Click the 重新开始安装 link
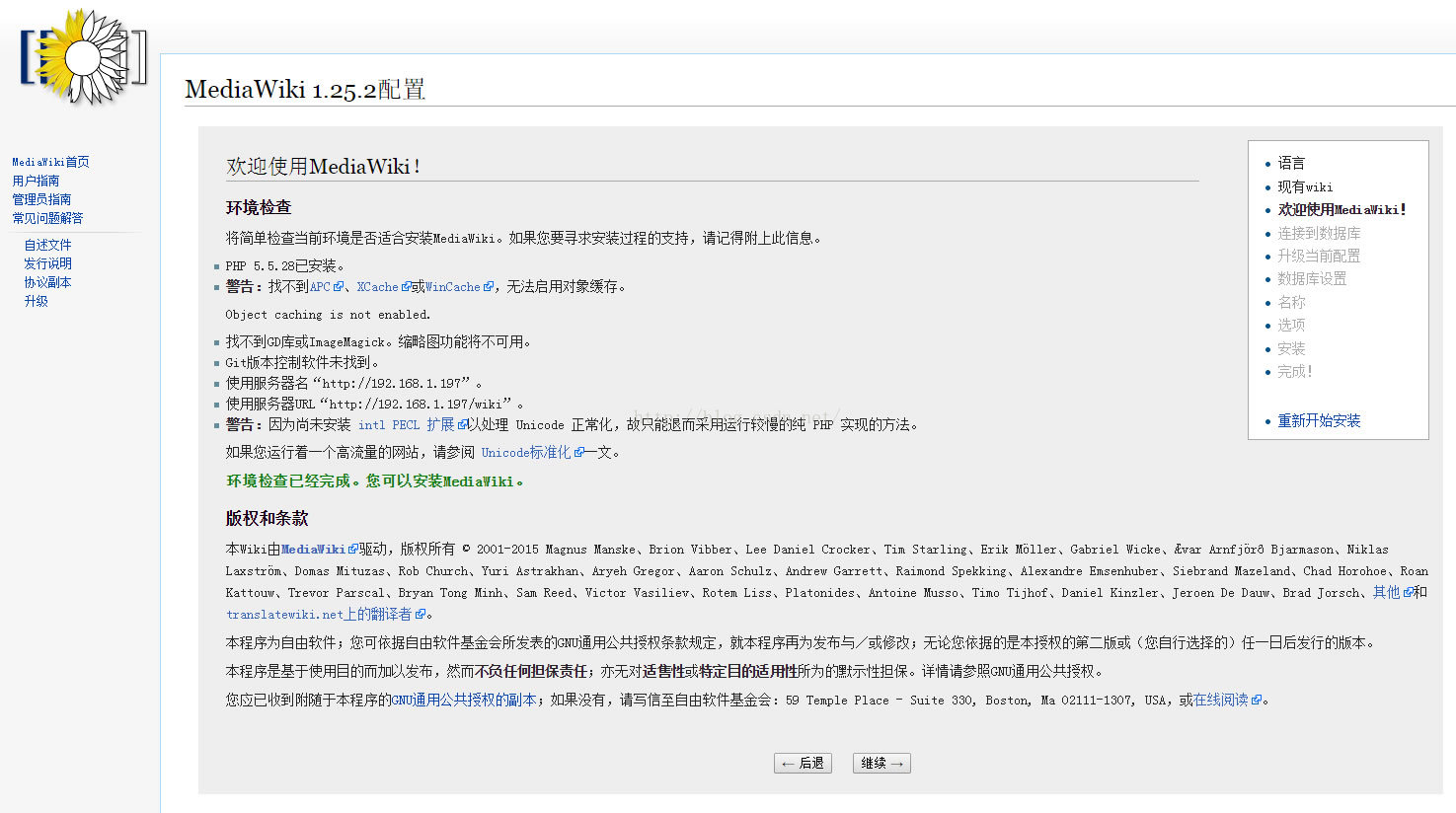Viewport: 1456px width, 813px height. pos(1319,420)
